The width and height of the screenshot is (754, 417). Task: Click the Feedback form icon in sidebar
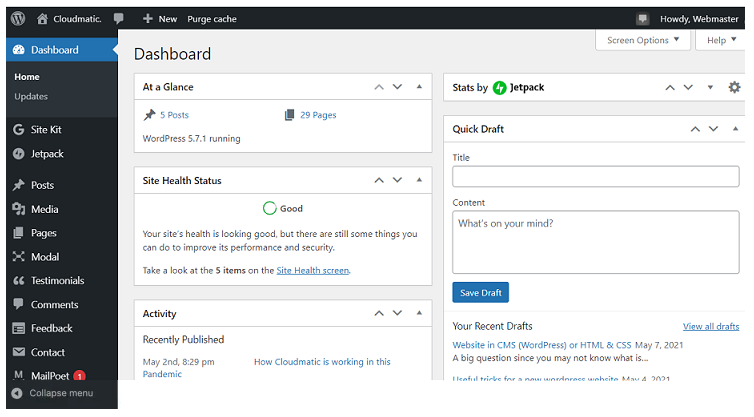(x=19, y=329)
